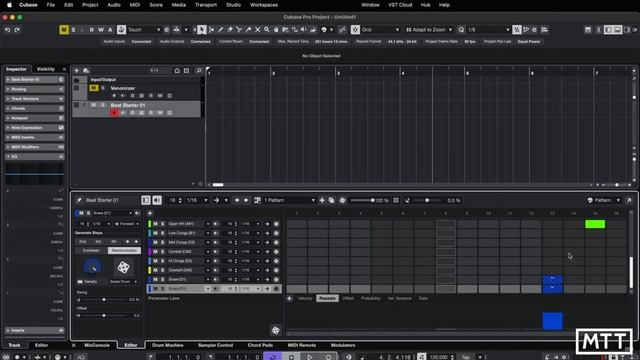This screenshot has width=640, height=360.
Task: Click Add Track plus icon
Action: pos(76,71)
